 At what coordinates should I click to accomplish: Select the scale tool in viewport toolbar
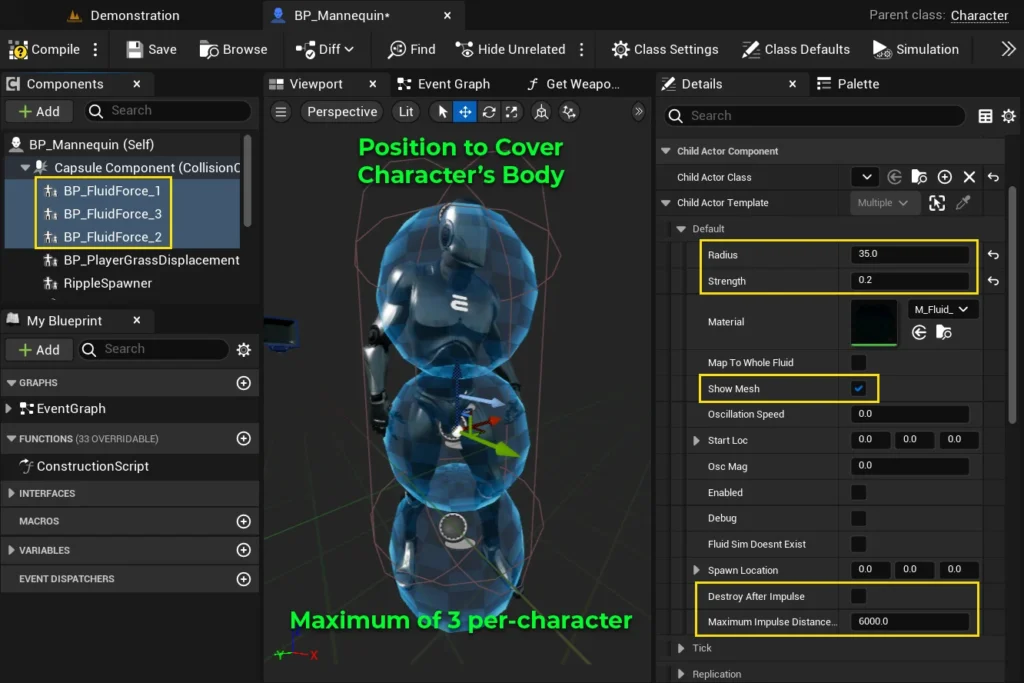click(512, 112)
